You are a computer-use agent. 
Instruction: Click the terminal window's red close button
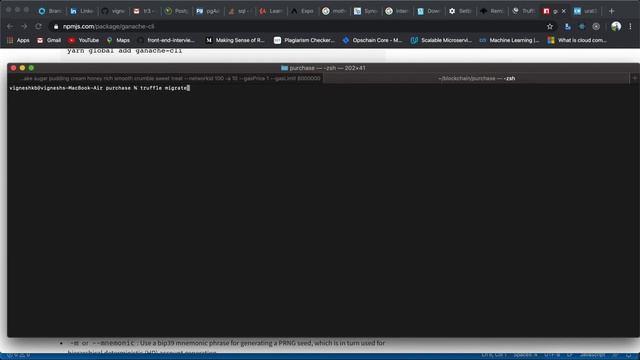[13, 68]
